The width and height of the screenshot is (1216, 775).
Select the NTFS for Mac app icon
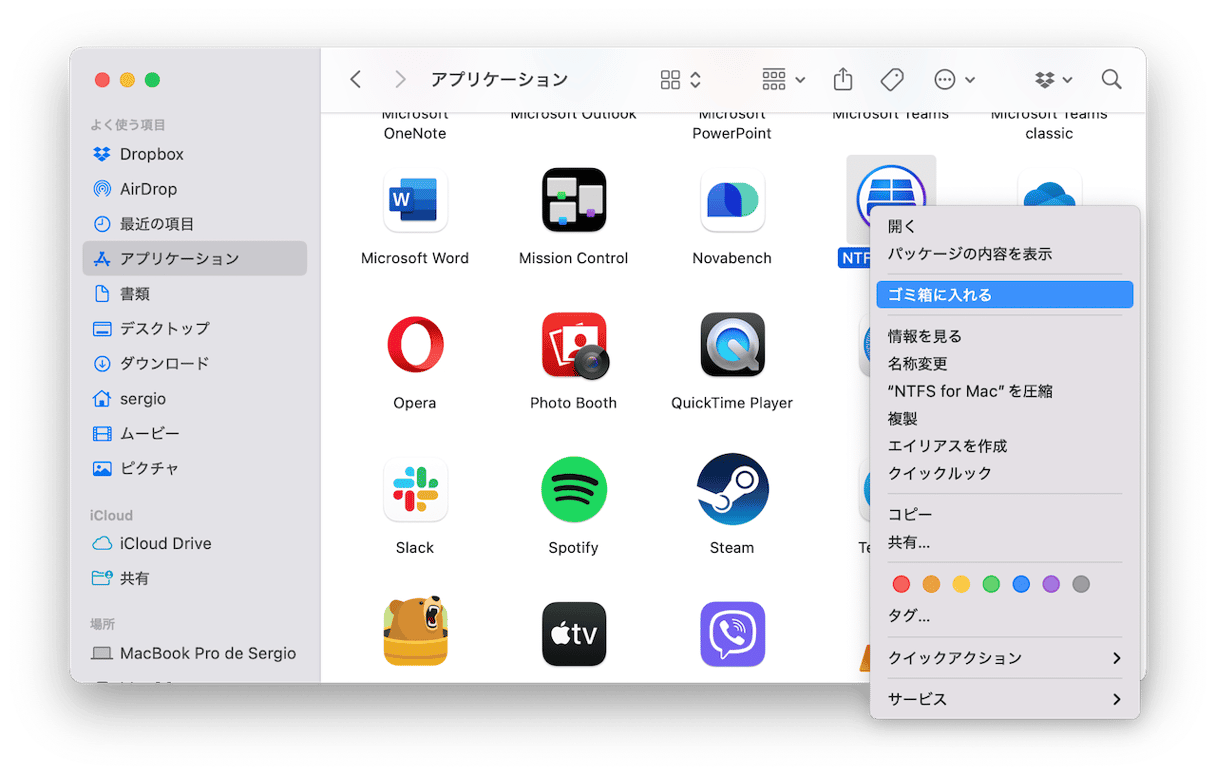point(890,190)
